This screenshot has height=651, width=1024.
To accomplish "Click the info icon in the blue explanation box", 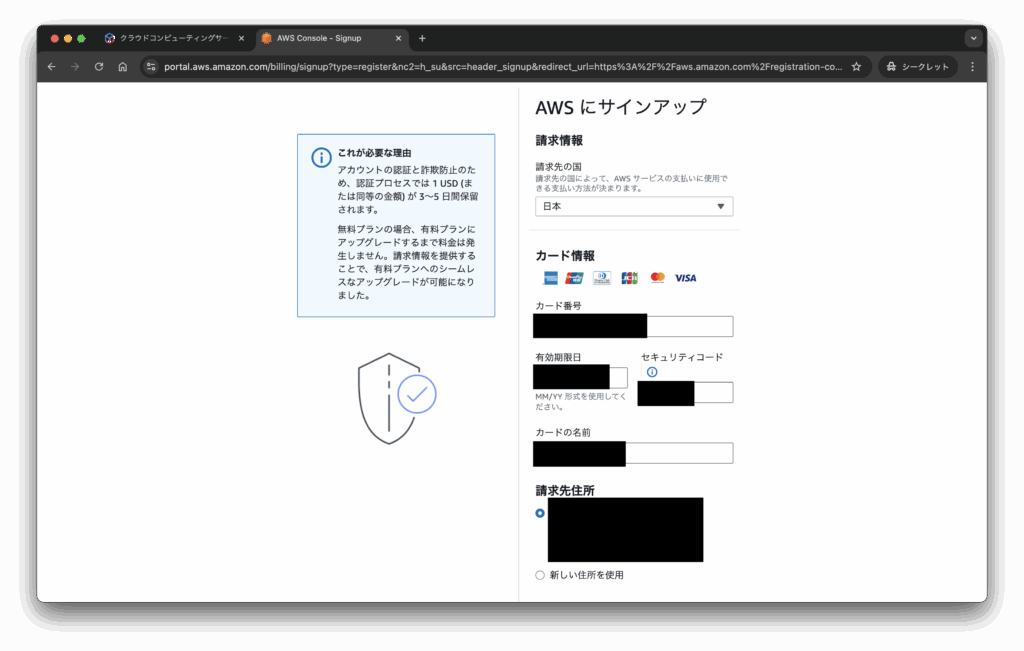I will (x=319, y=158).
